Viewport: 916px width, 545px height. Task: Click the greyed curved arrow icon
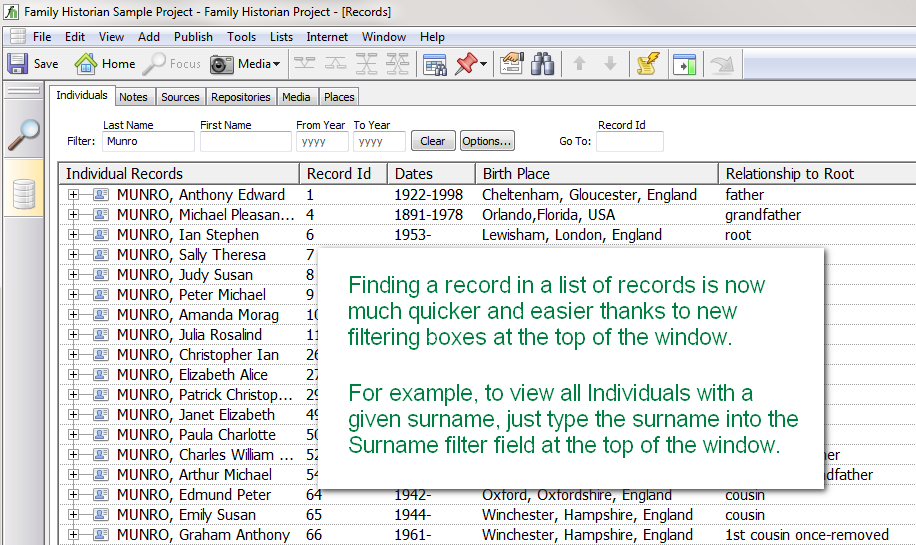tap(722, 64)
